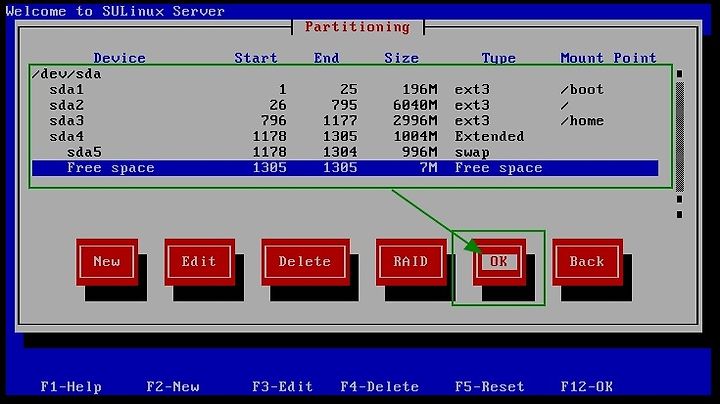This screenshot has height=404, width=720.
Task: Select the sda3 partition row
Action: pyautogui.click(x=345, y=121)
